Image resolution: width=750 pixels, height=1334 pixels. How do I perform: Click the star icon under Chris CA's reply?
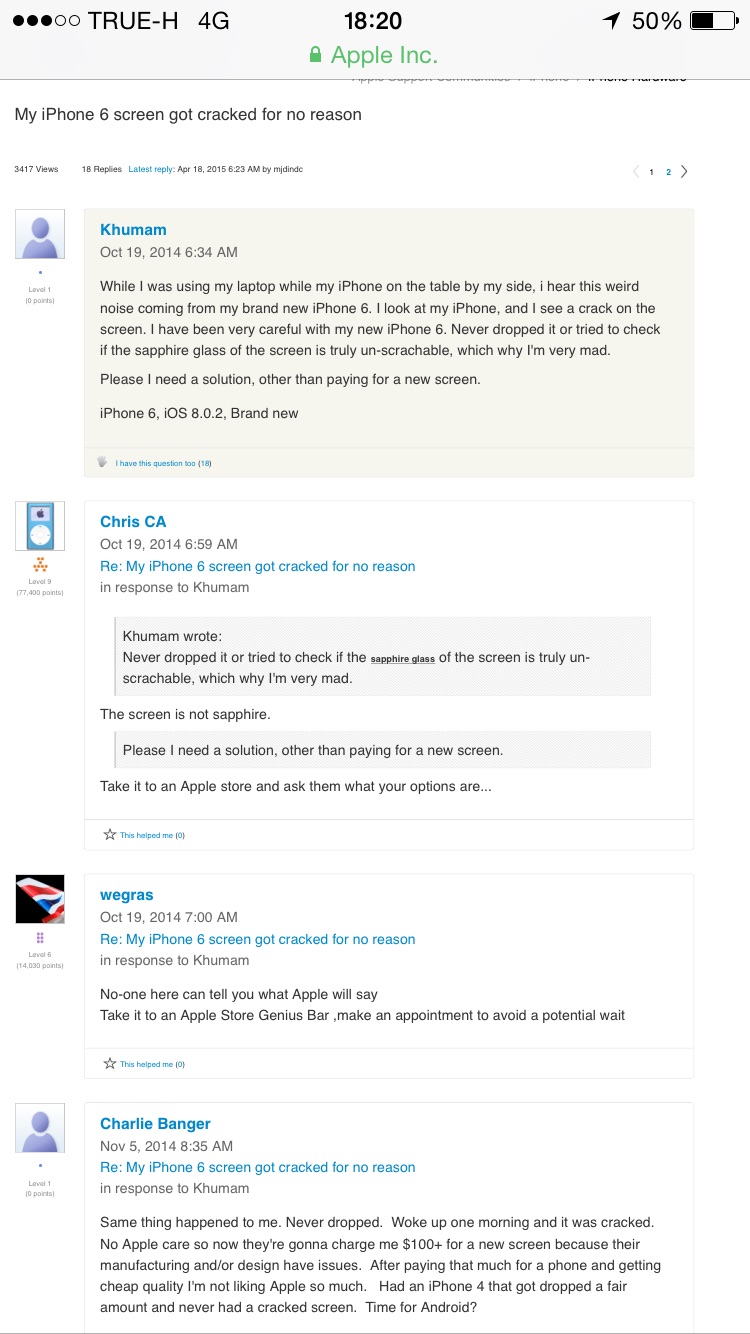[110, 834]
